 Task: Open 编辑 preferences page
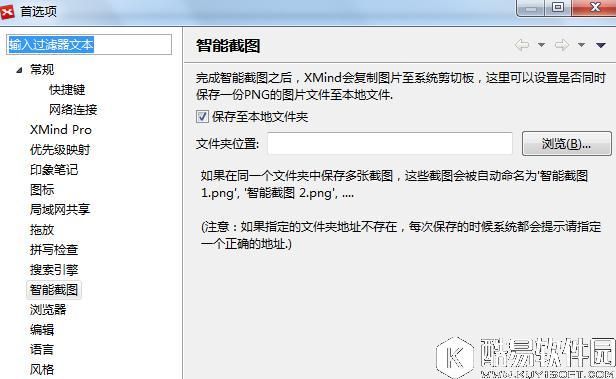click(x=42, y=330)
